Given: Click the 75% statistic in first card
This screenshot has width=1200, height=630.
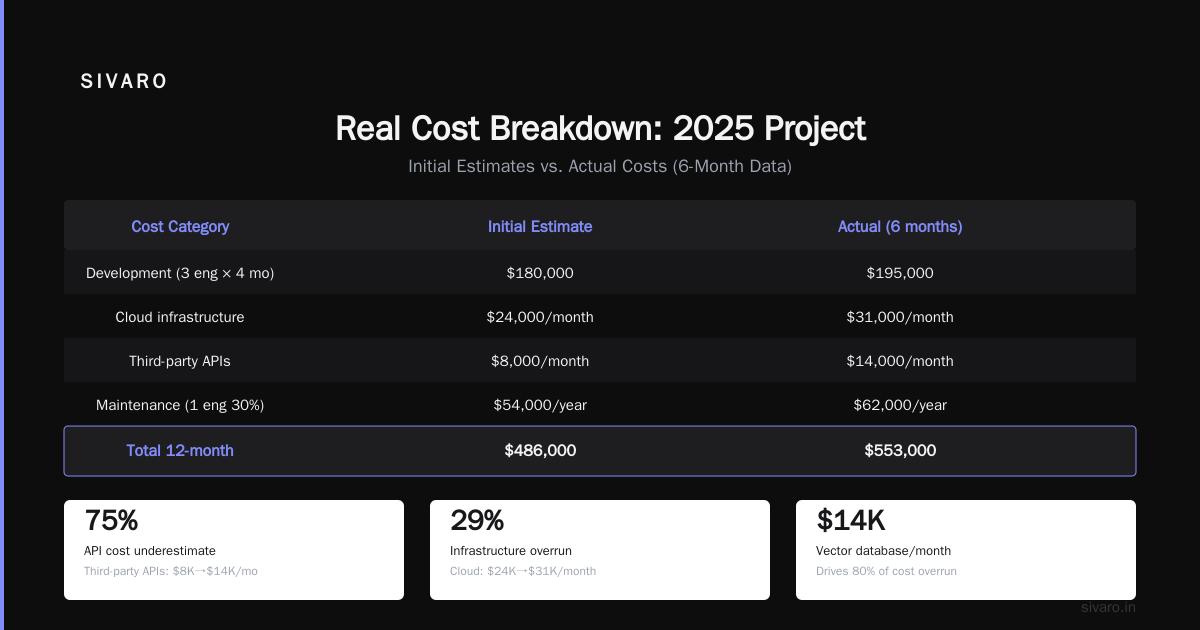Looking at the screenshot, I should (x=112, y=521).
